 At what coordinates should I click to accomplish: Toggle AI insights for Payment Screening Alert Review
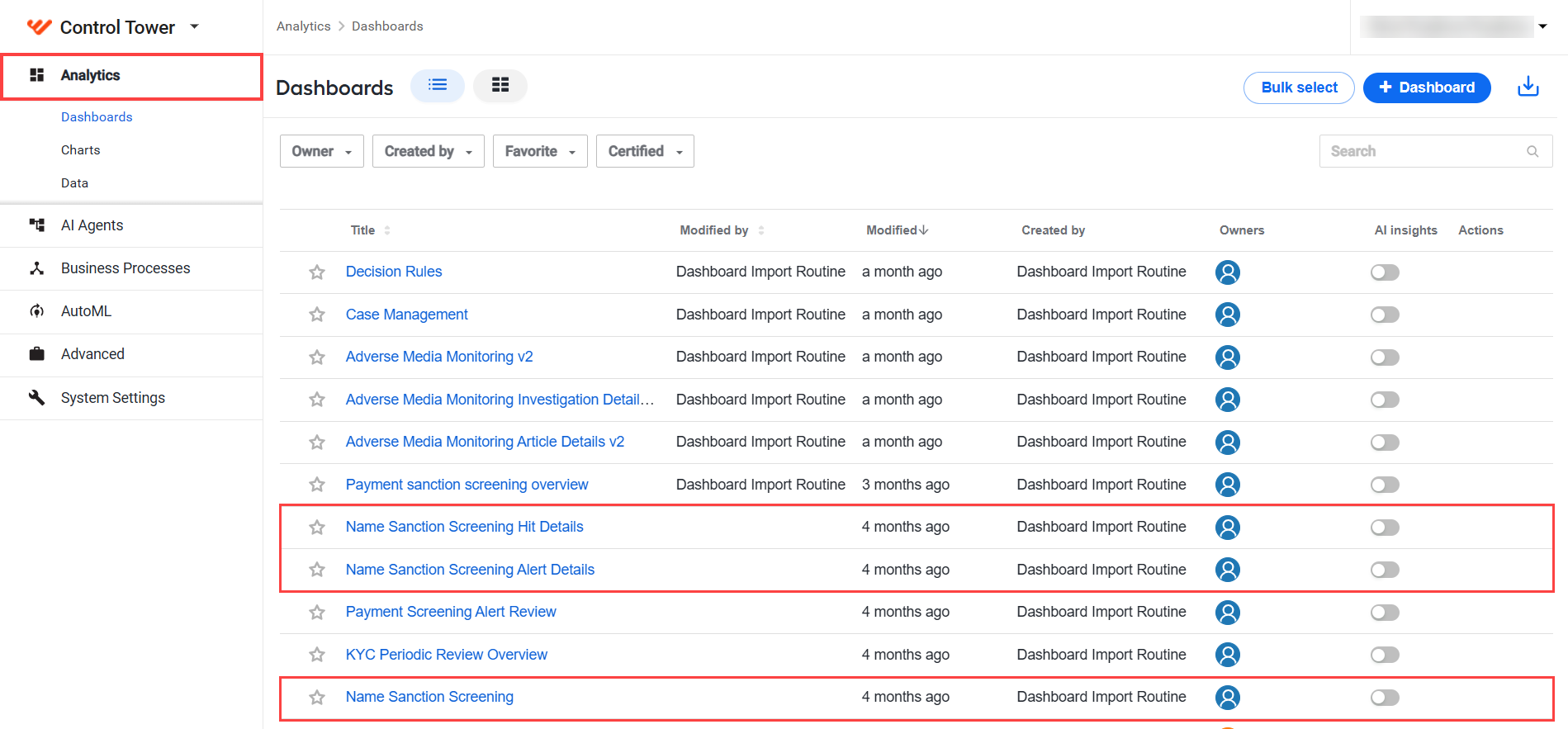click(1385, 613)
